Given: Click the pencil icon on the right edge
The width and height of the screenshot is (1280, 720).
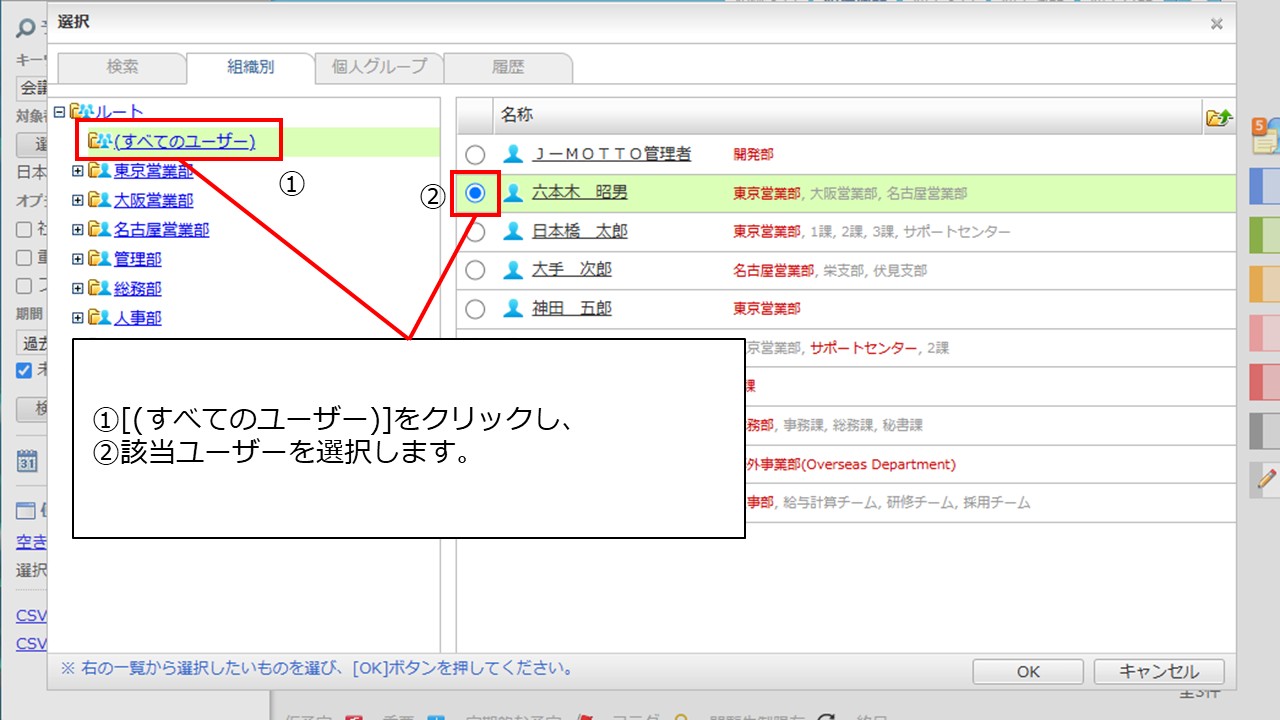Looking at the screenshot, I should 1267,480.
